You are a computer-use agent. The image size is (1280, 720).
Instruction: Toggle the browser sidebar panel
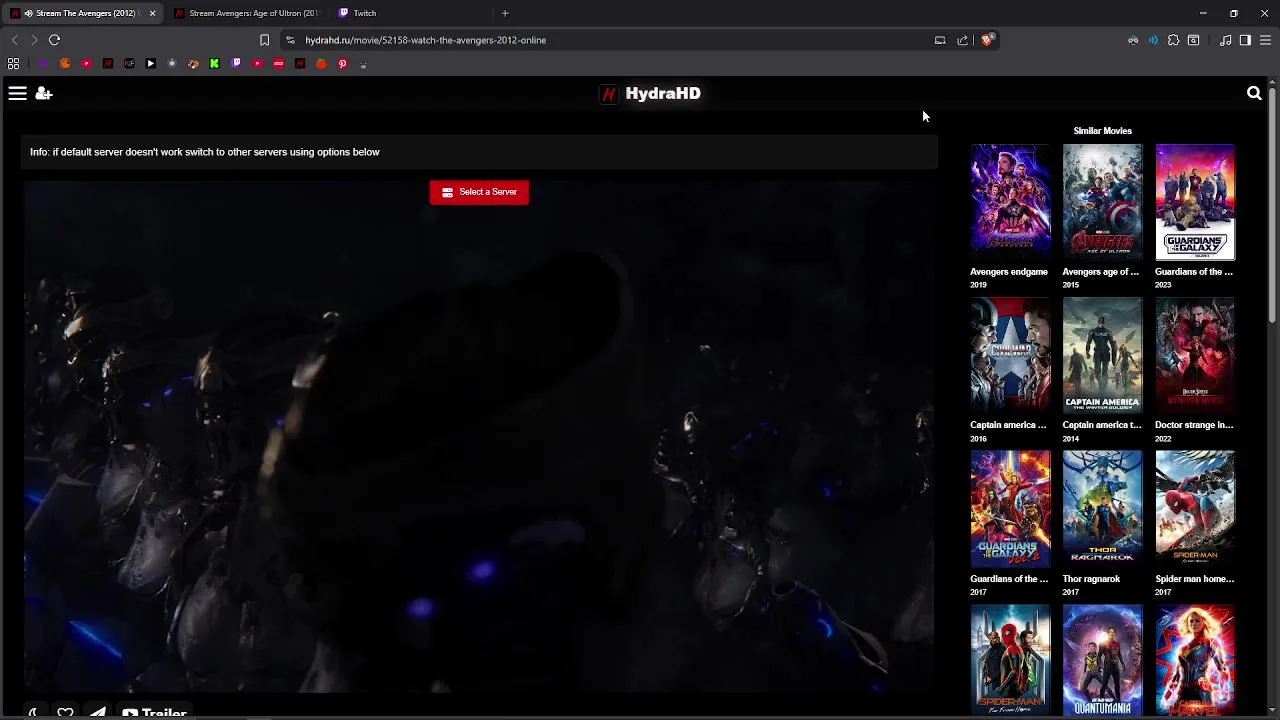(1245, 40)
